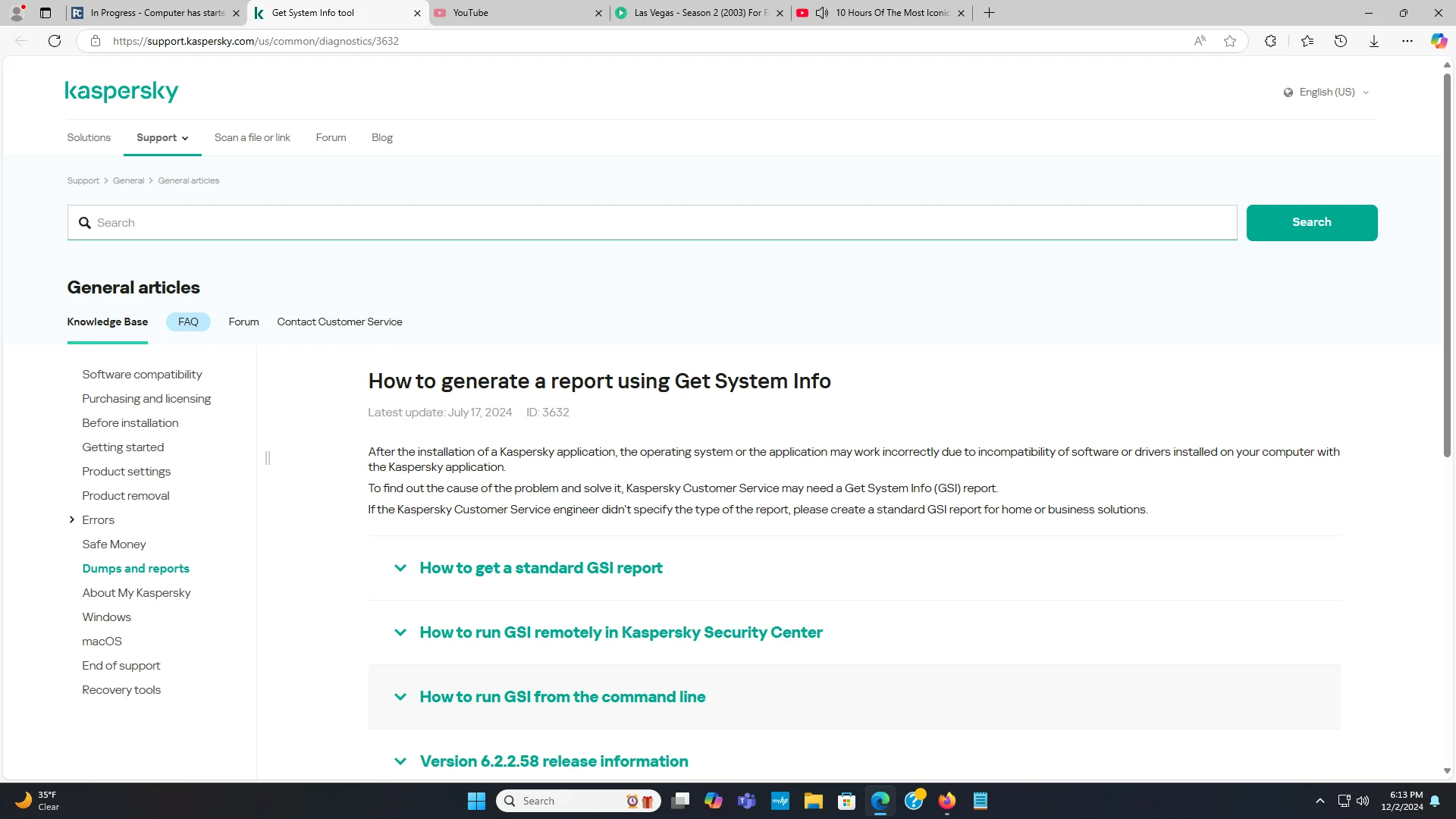Viewport: 1456px width, 819px height.
Task: Open the Downloads icon
Action: (1374, 41)
